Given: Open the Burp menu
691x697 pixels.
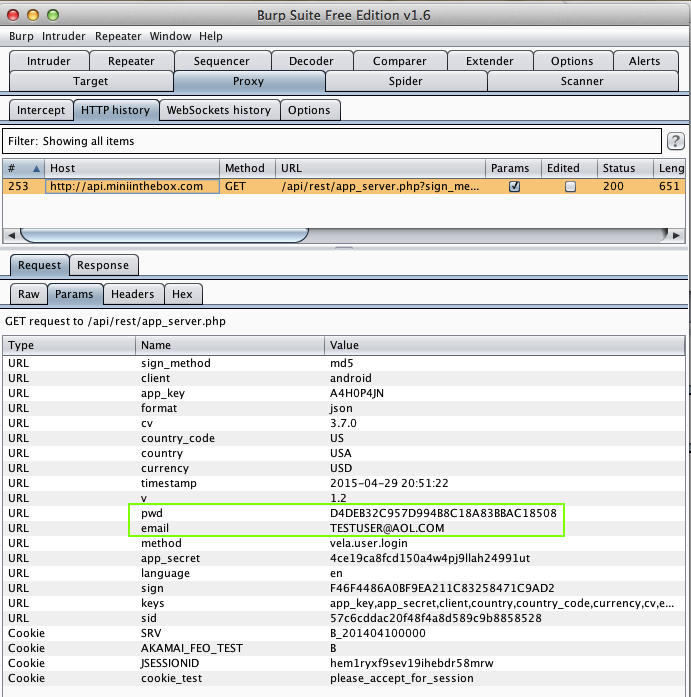Looking at the screenshot, I should pos(21,36).
